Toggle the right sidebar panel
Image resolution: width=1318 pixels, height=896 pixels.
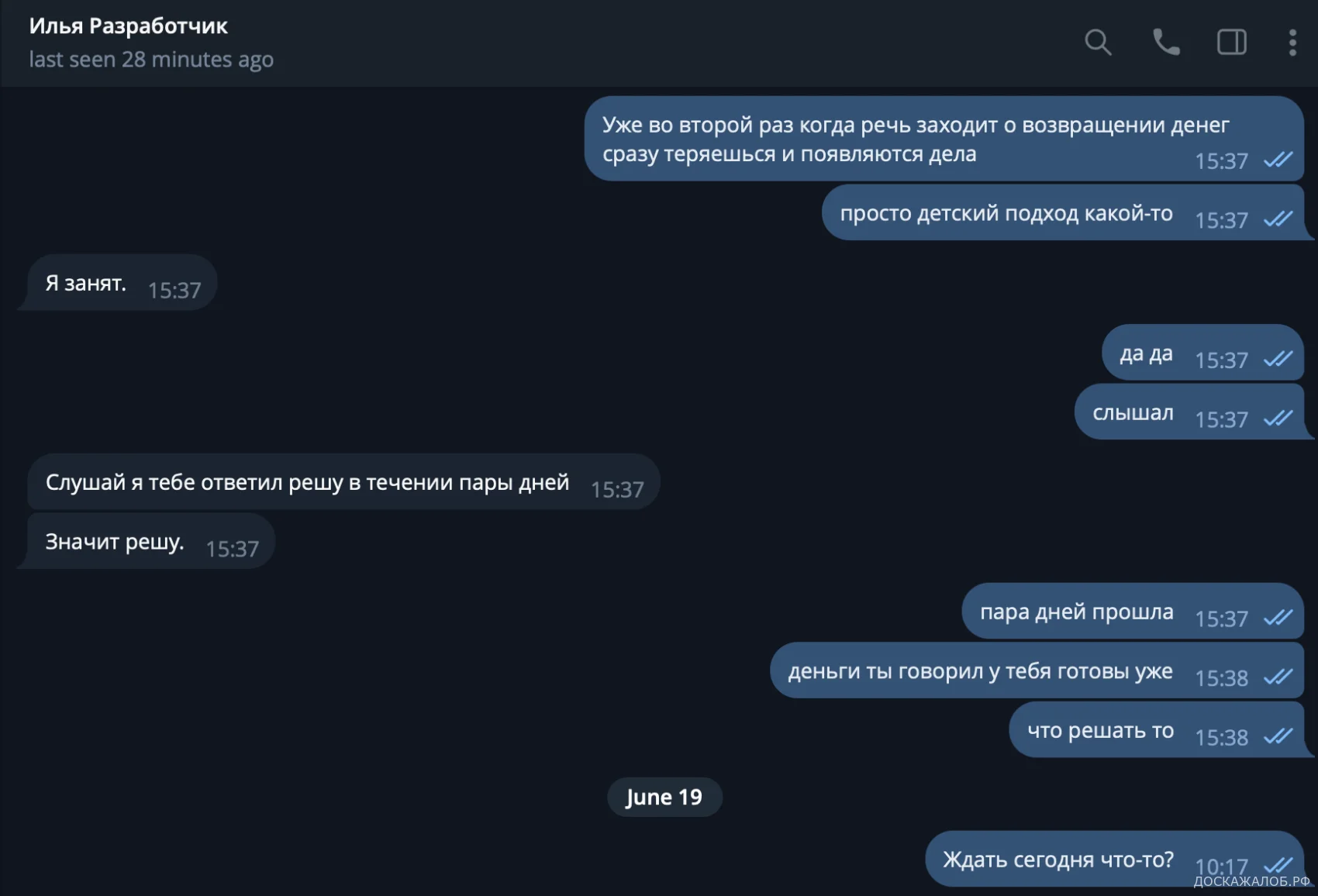point(1232,42)
